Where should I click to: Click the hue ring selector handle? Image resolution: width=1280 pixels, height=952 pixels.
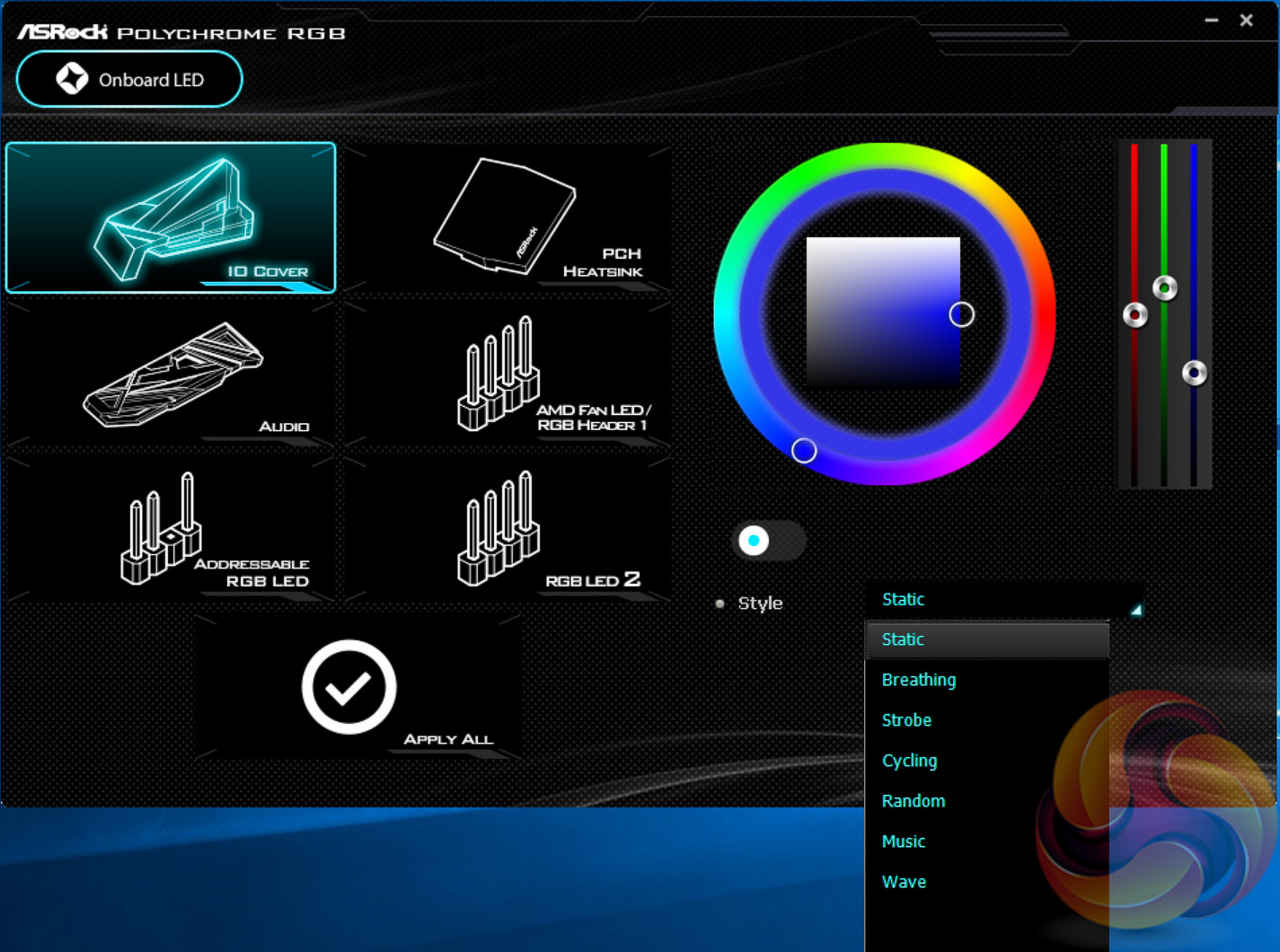[x=804, y=451]
